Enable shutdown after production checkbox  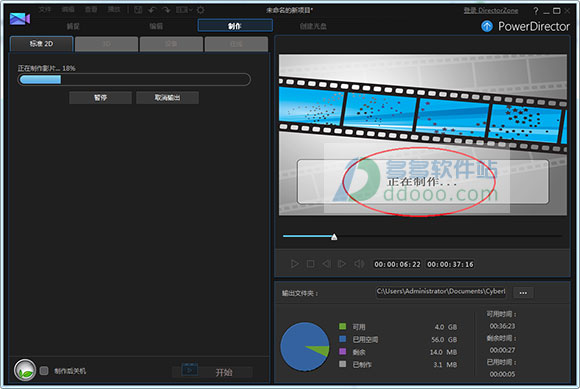44,371
